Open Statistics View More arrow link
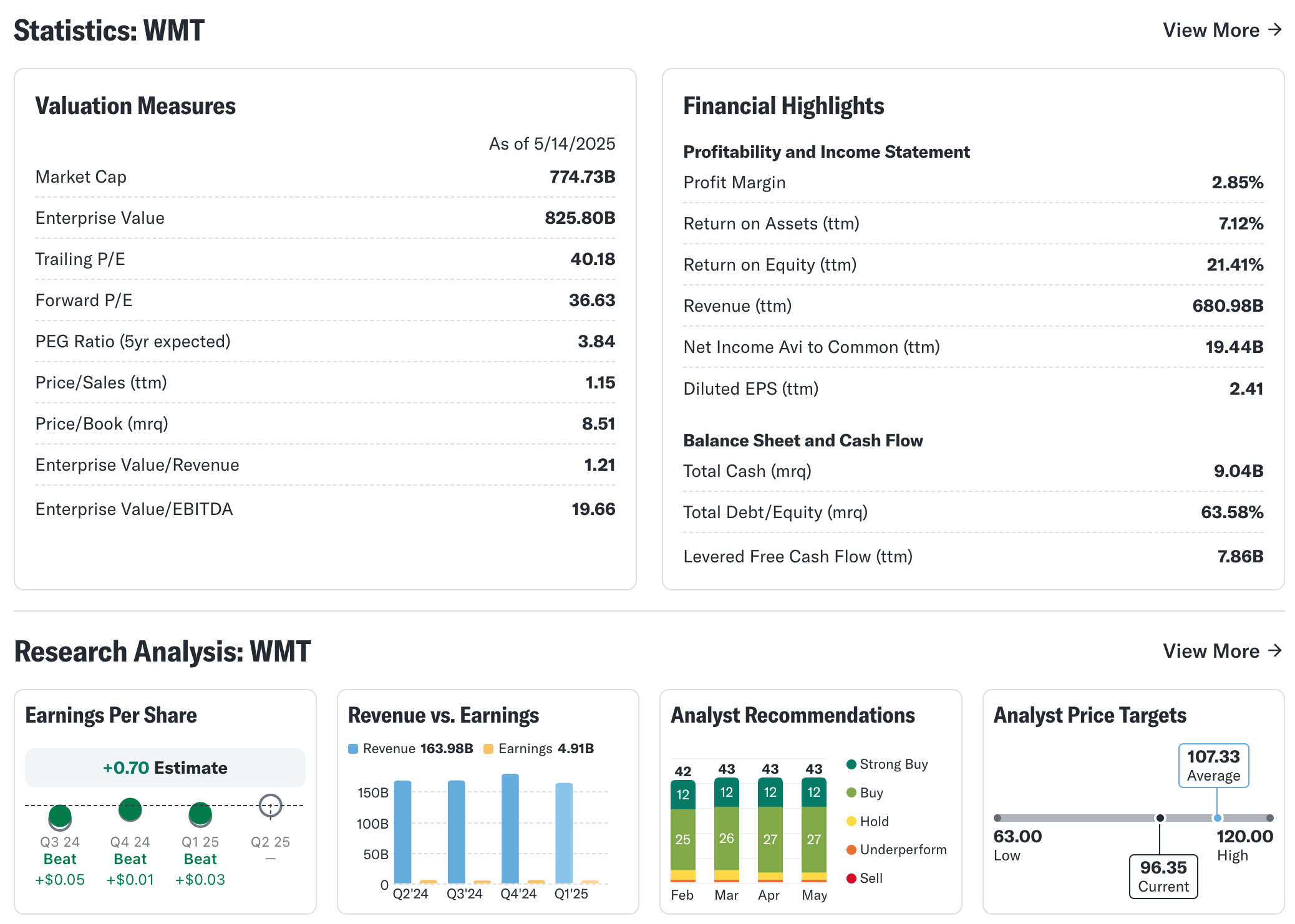 click(1221, 30)
